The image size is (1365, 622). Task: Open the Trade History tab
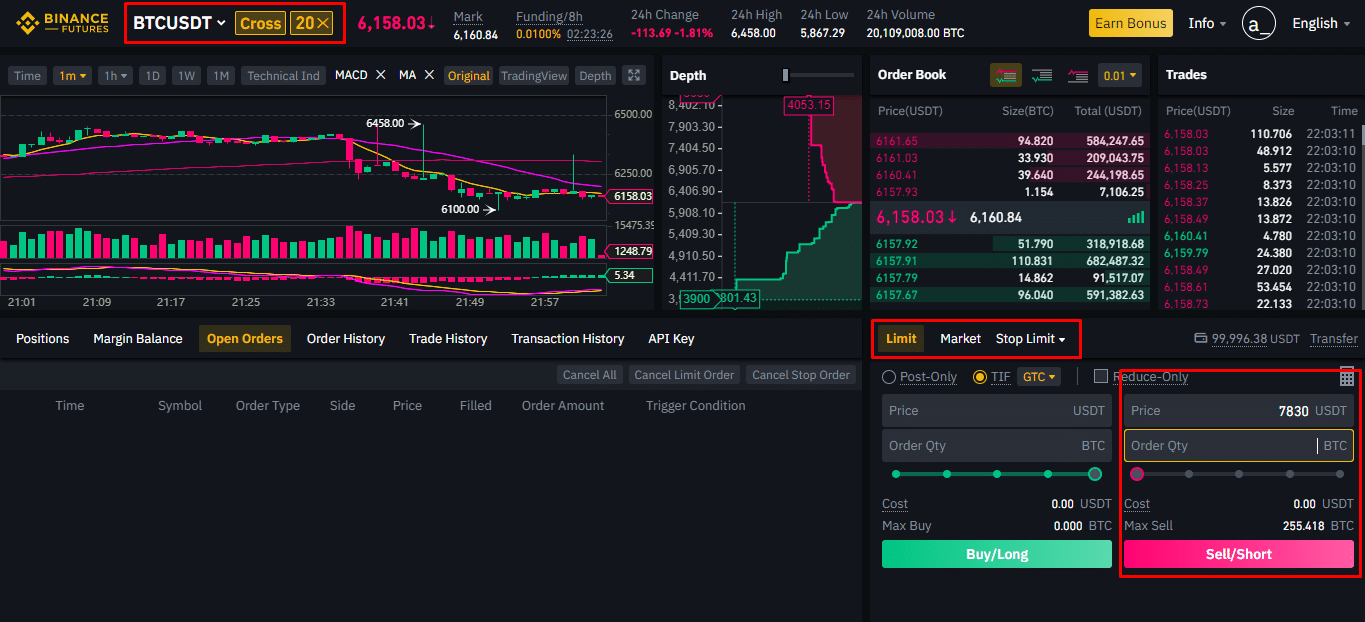pos(448,339)
